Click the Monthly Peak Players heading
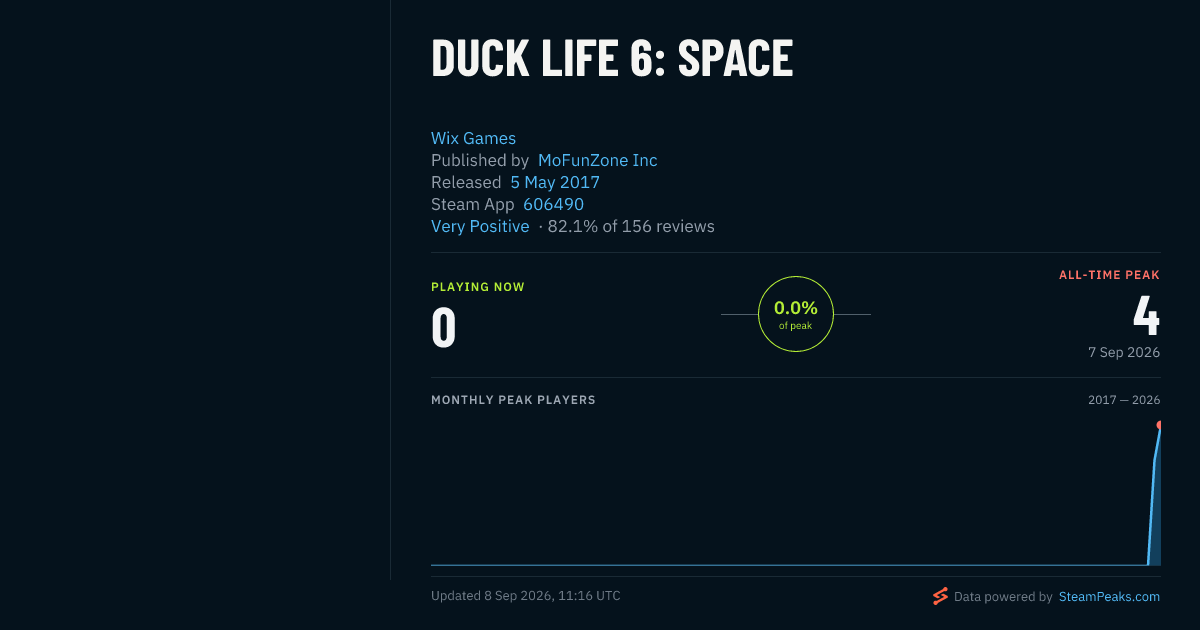This screenshot has width=1200, height=630. tap(513, 400)
